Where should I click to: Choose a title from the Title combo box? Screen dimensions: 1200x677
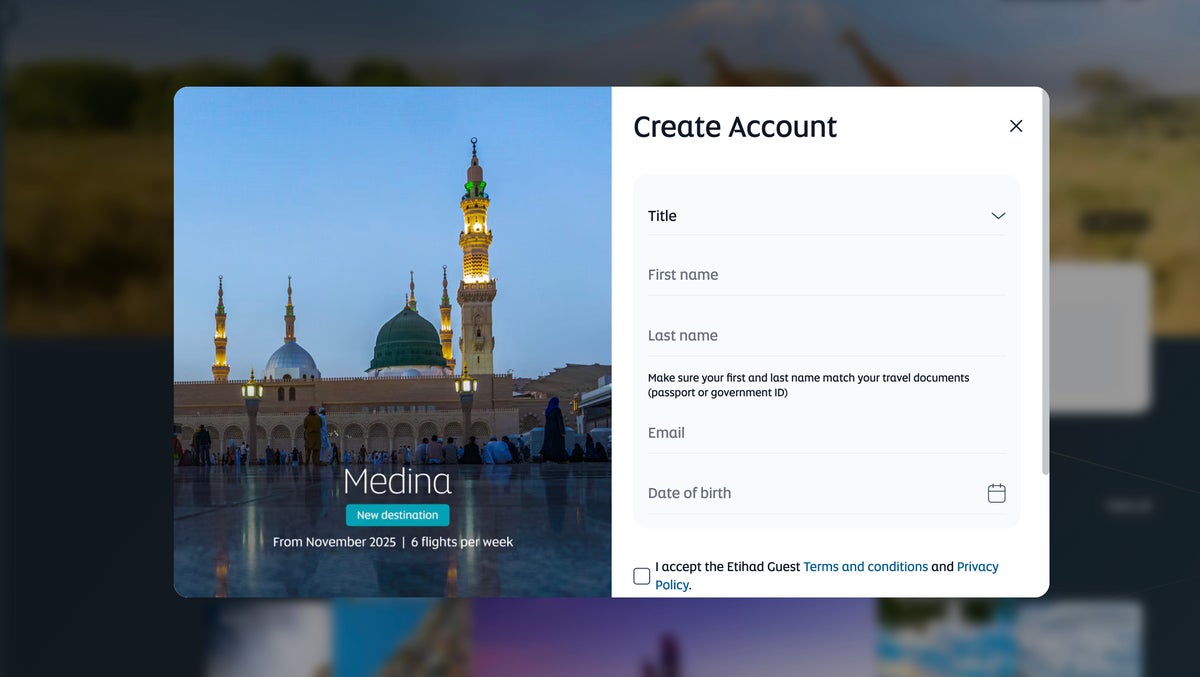[x=825, y=215]
